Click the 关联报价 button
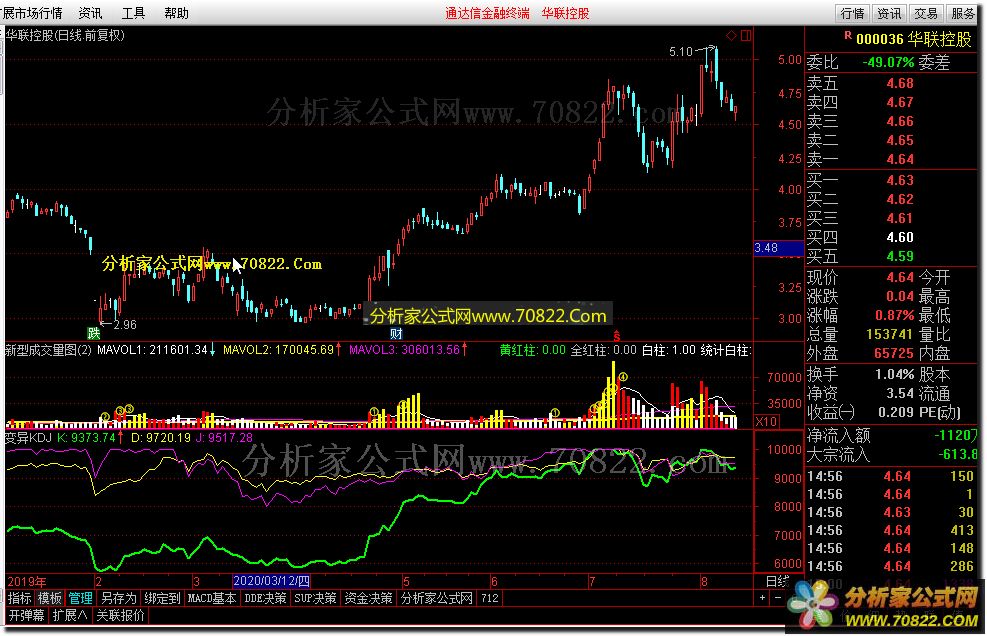This screenshot has height=636, width=987. 120,615
